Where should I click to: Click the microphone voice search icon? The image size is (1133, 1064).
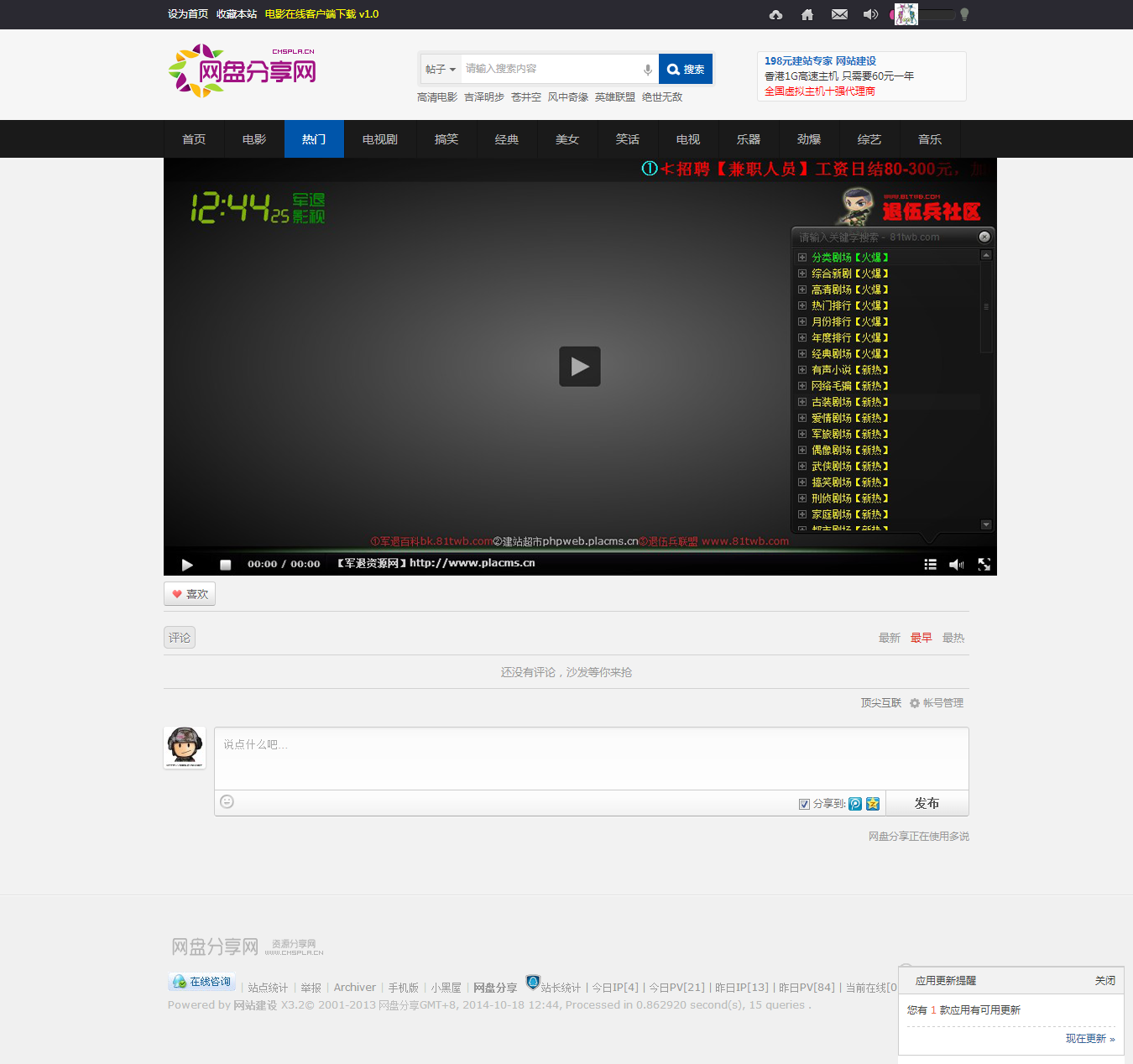click(x=648, y=70)
